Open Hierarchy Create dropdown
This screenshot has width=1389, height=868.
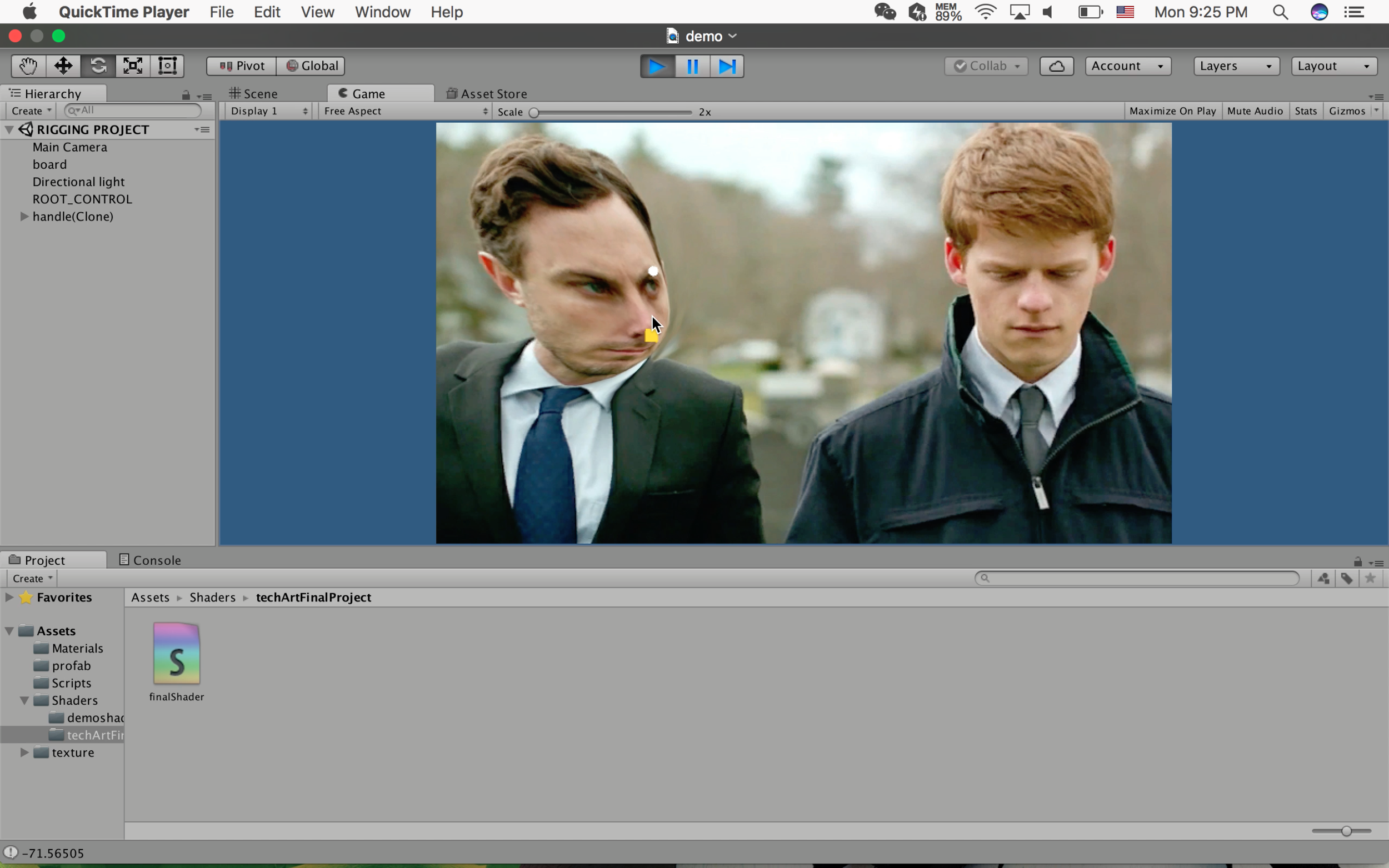coord(31,111)
